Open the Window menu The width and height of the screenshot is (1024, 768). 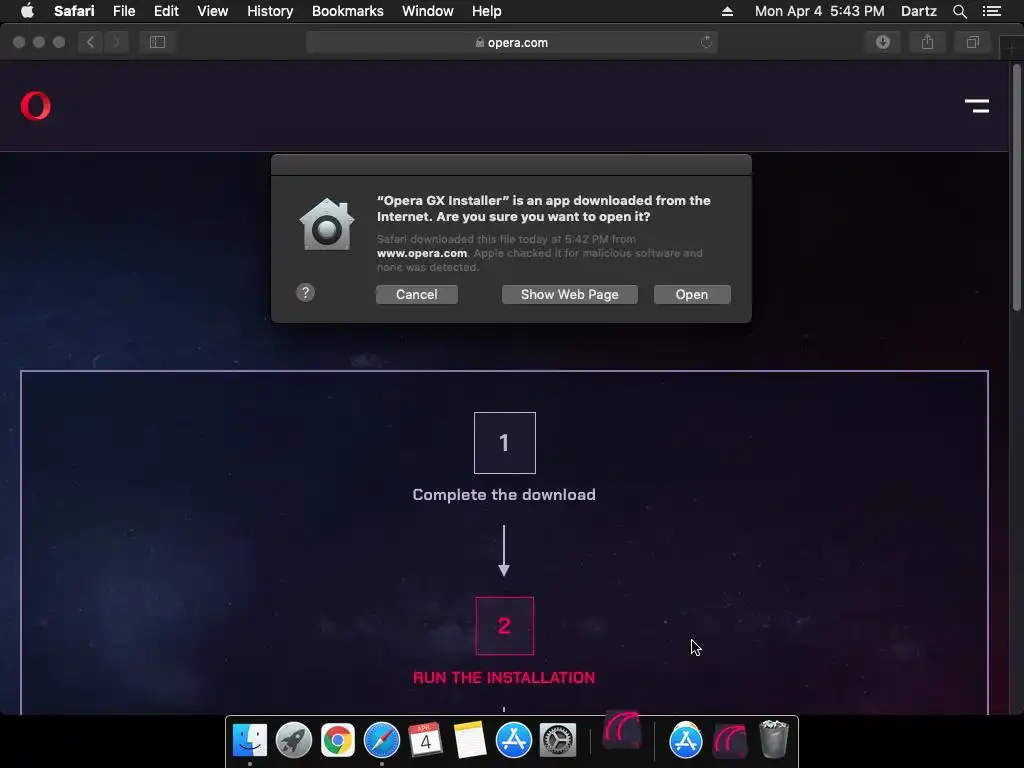coord(428,11)
